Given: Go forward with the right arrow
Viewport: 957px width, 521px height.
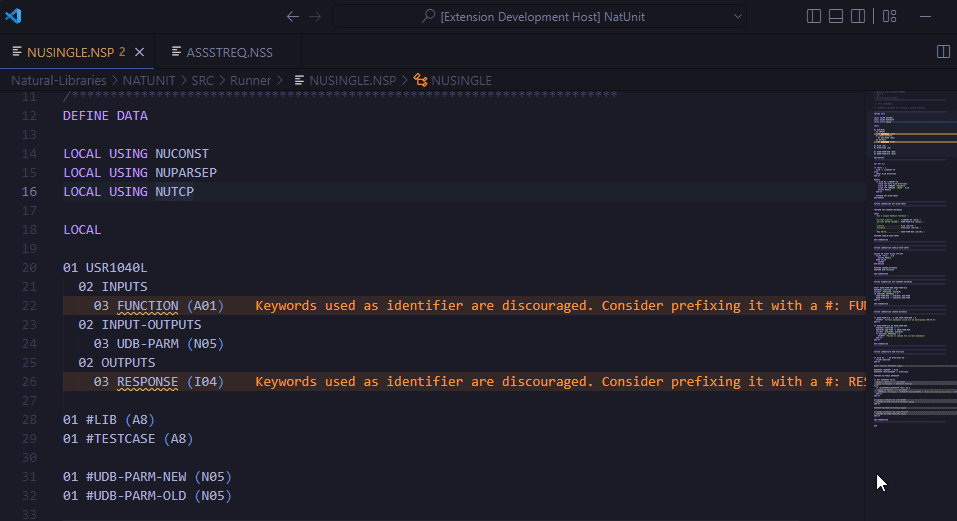Looking at the screenshot, I should [x=315, y=16].
